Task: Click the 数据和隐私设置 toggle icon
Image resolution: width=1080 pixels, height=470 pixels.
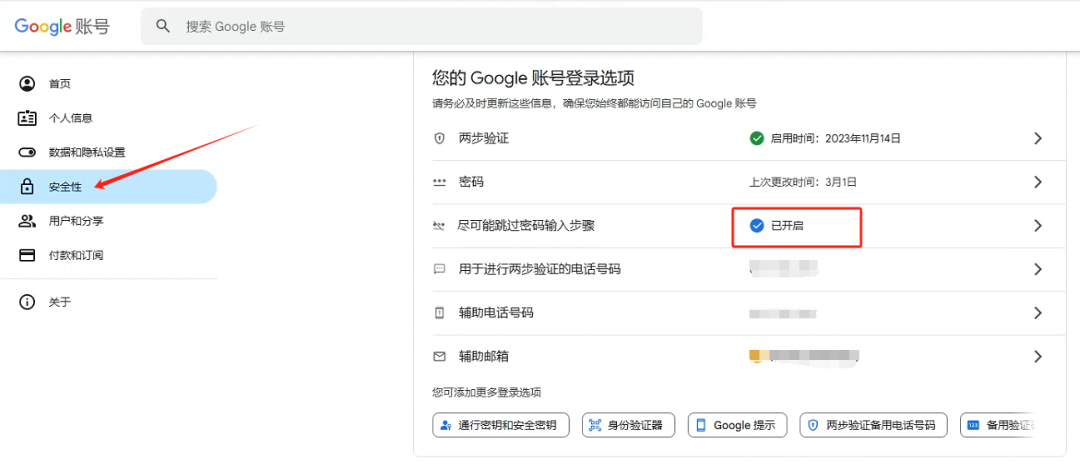Action: (27, 152)
